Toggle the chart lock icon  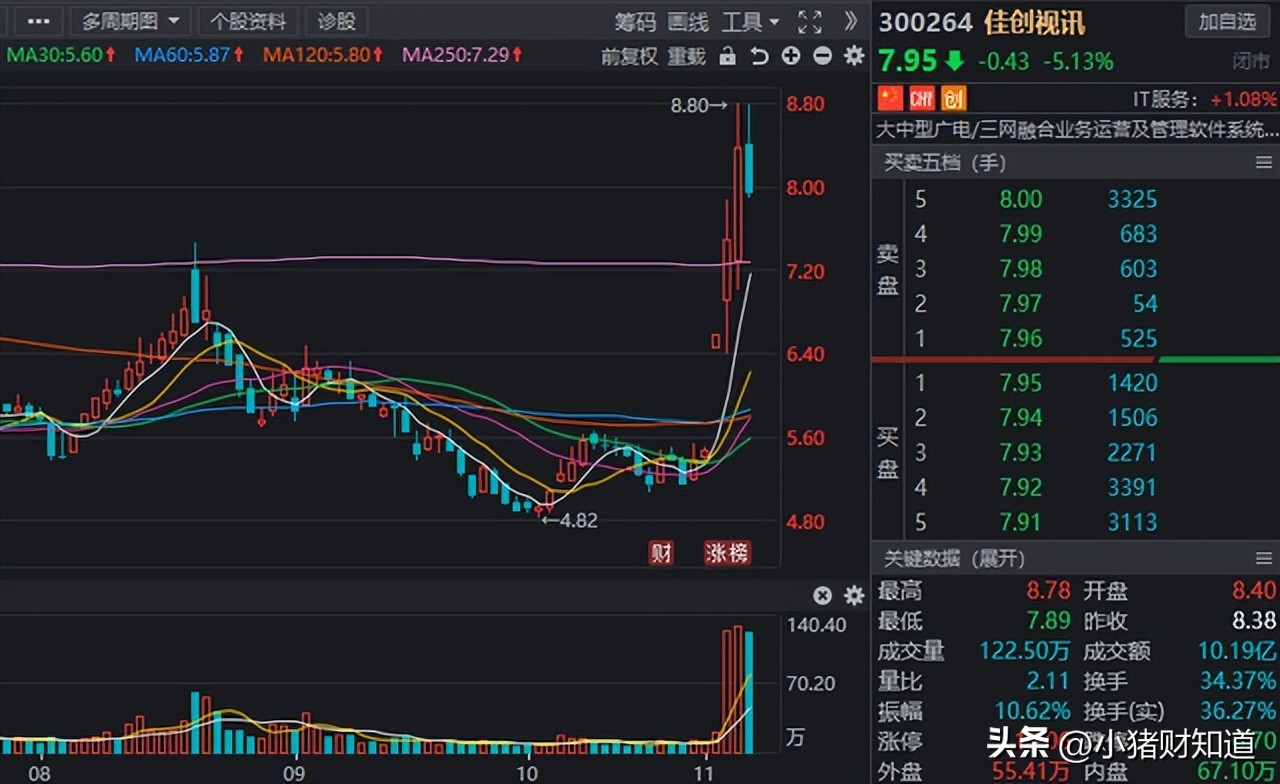pos(727,57)
